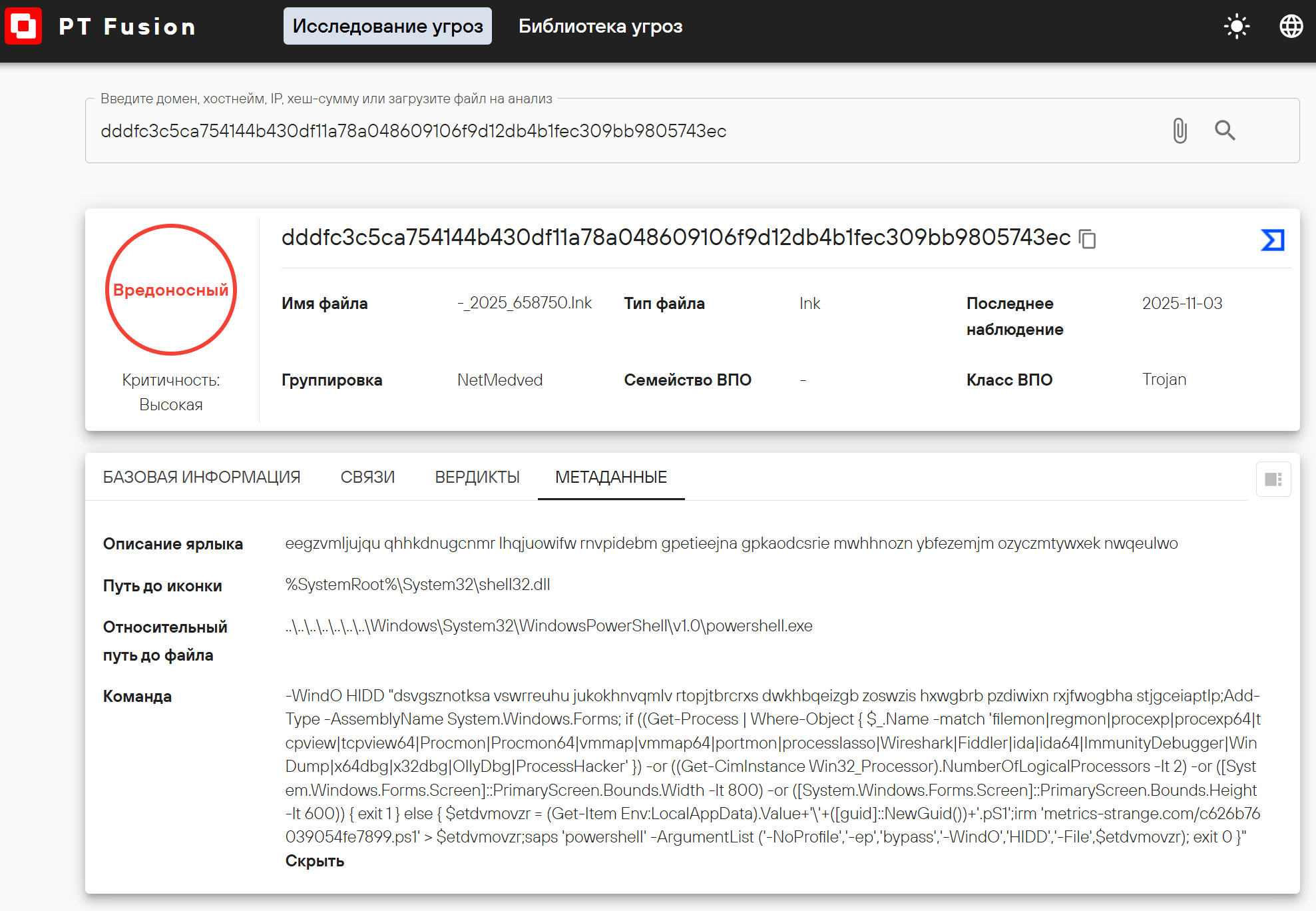Click the paperclip upload file icon

[x=1180, y=131]
